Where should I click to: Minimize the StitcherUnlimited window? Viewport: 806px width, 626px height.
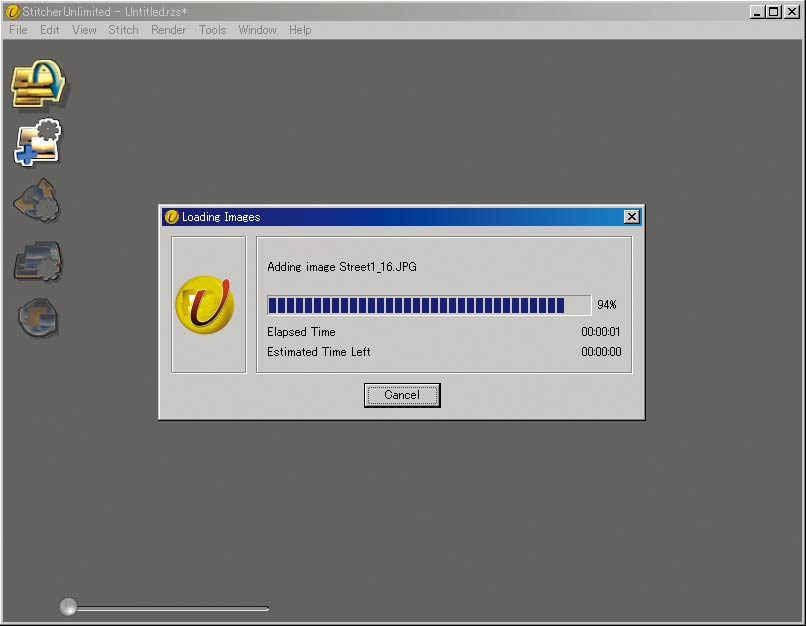tap(756, 11)
